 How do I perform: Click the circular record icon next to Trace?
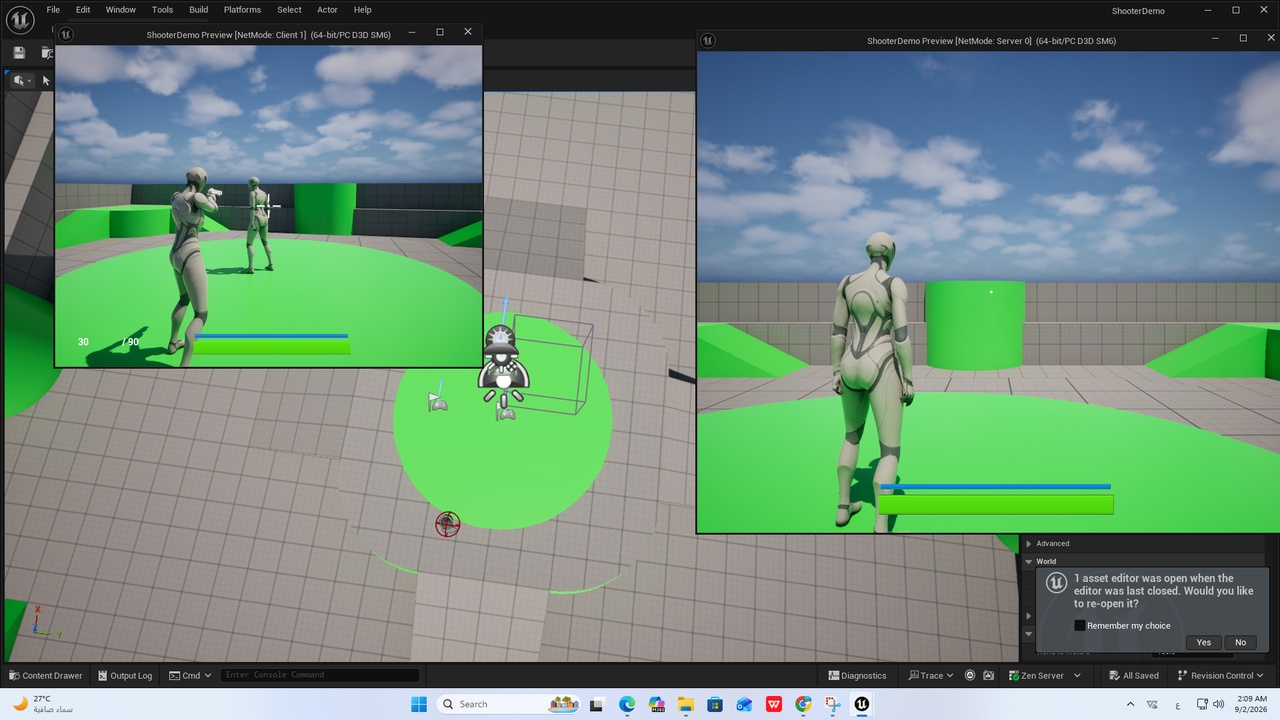[970, 675]
